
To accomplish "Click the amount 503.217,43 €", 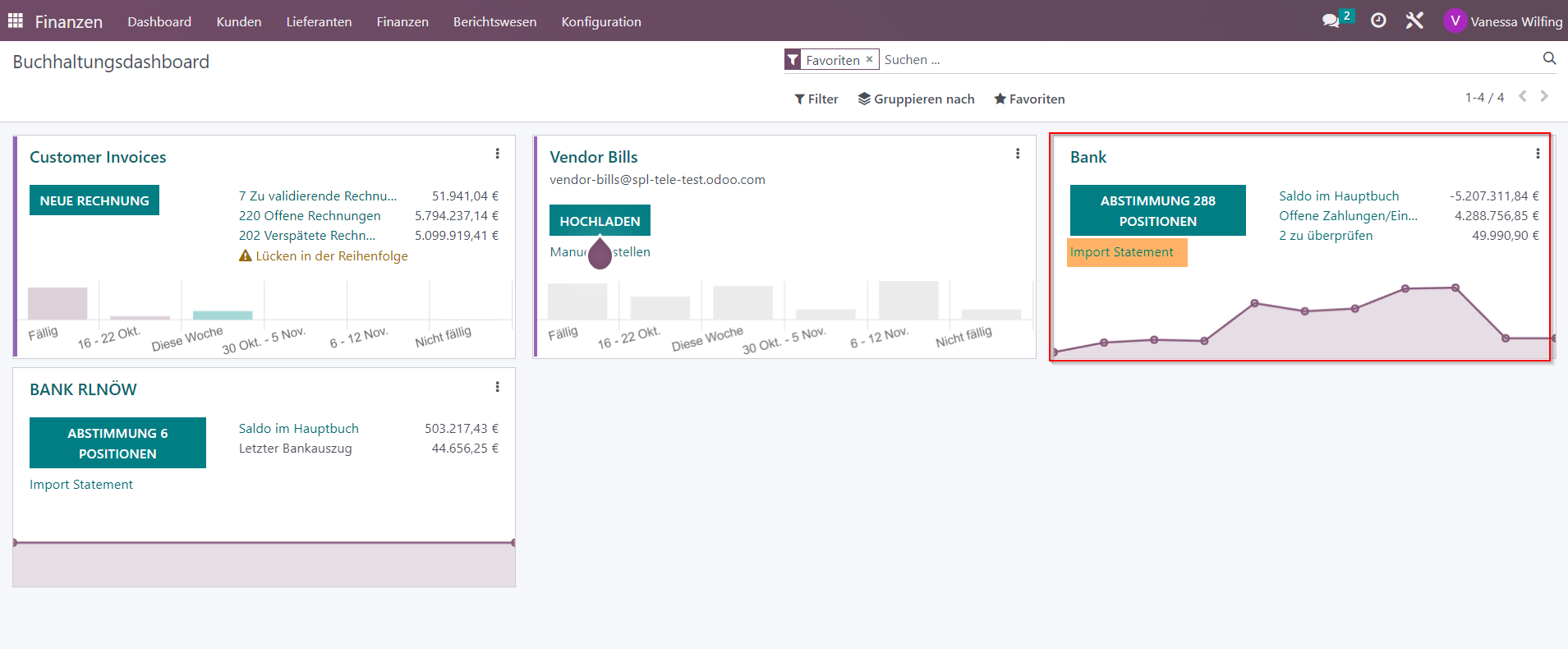I will click(462, 429).
